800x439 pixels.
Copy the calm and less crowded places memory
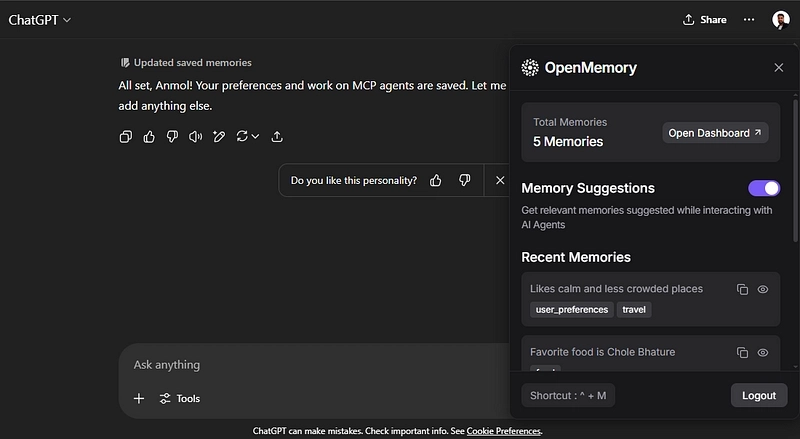742,289
